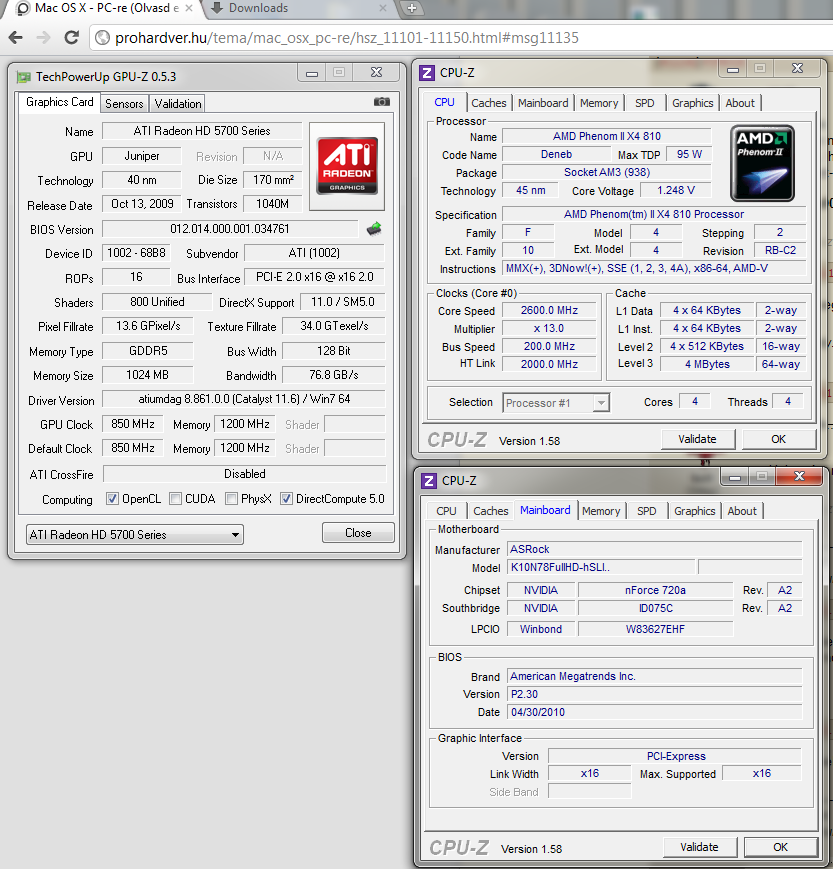833x869 pixels.
Task: Open the ATI Radeon HD 5700 Series dropdown
Action: 135,534
